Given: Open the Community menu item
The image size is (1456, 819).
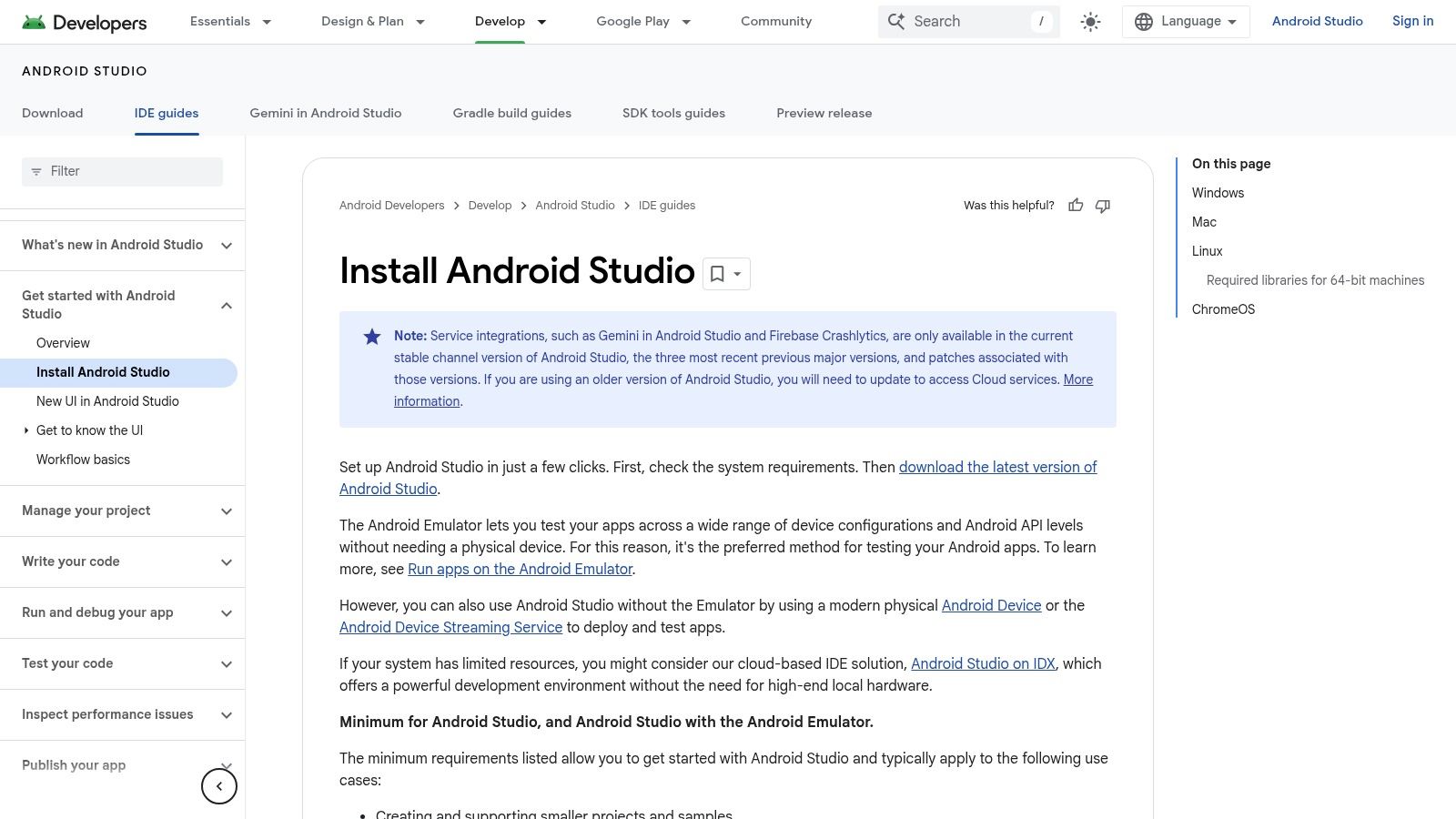Looking at the screenshot, I should click(x=776, y=22).
